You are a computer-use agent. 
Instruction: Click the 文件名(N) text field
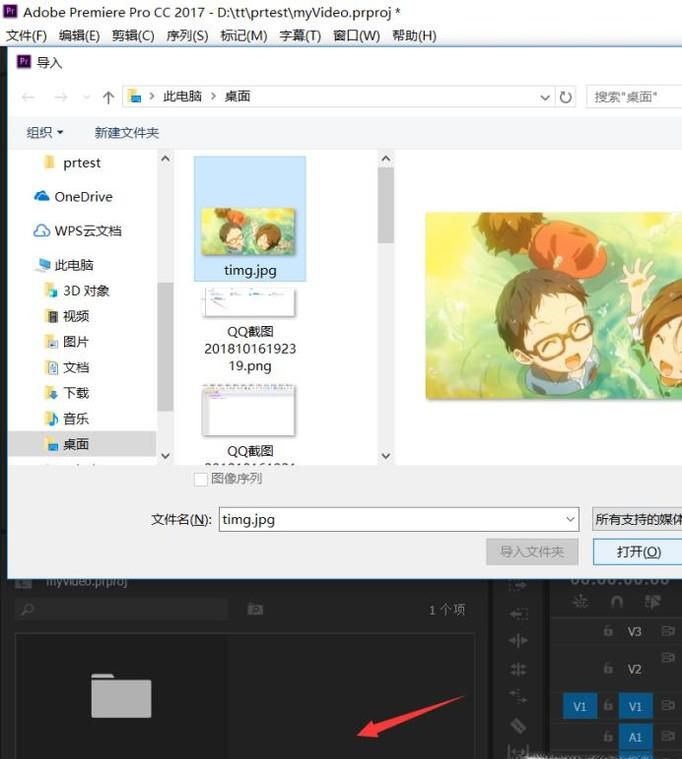(x=390, y=519)
